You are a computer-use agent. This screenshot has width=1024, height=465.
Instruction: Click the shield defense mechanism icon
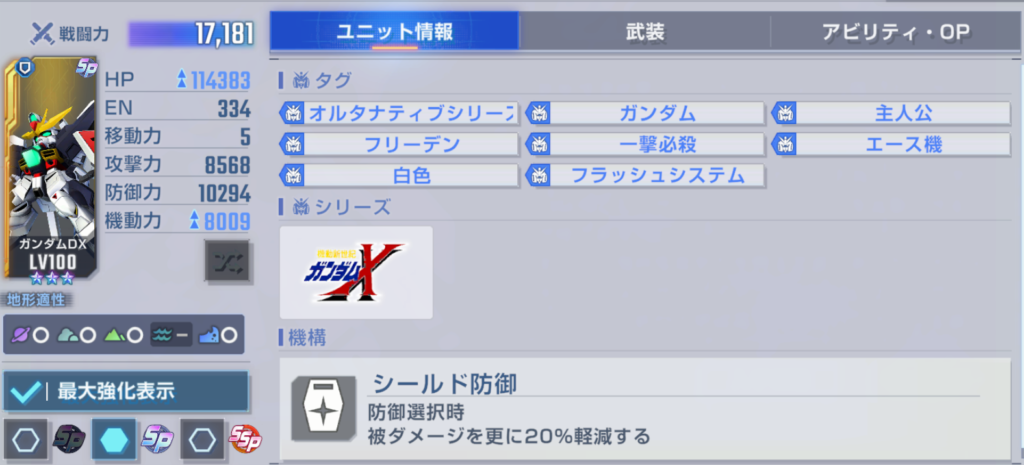(324, 408)
